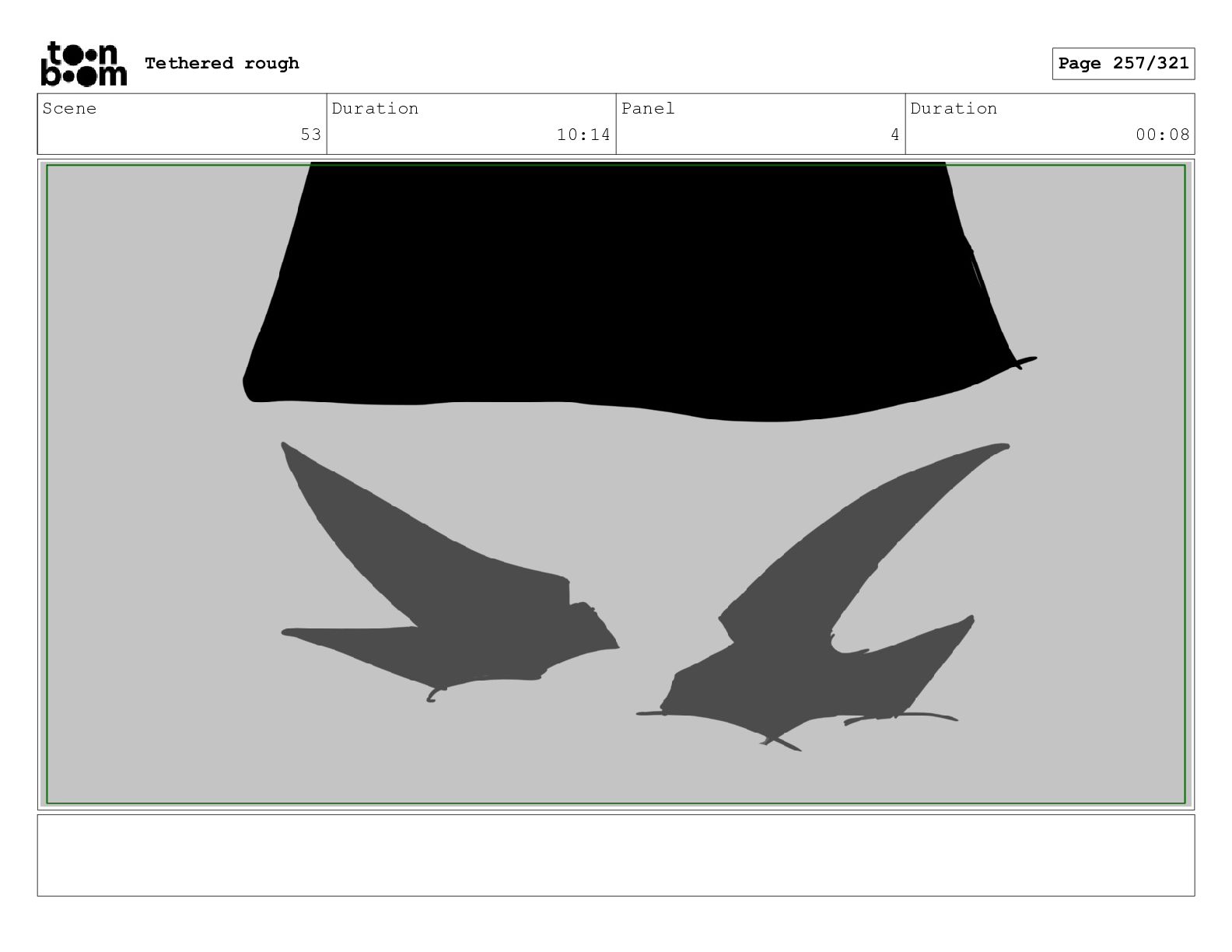Select the 'Tethered rough' title text
Viewport: 1232px width, 952px height.
222,63
